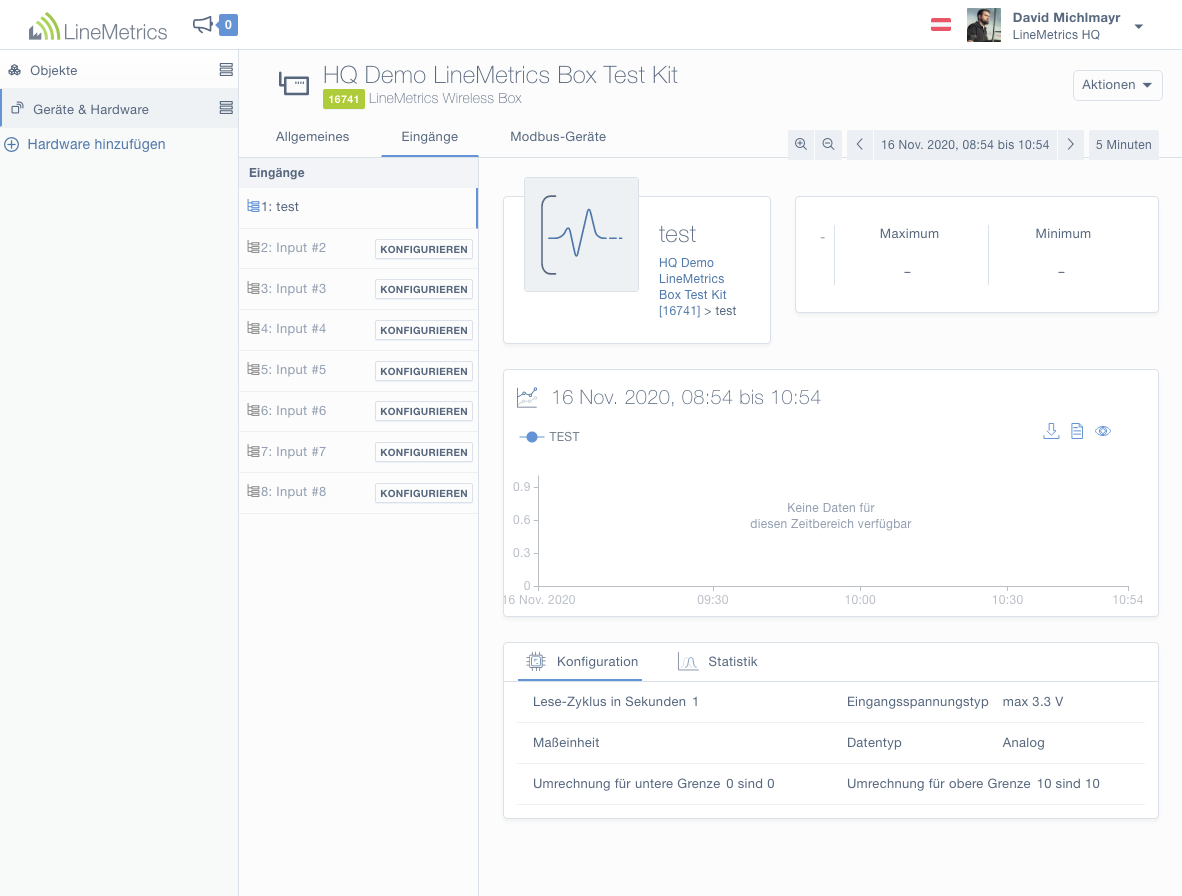
Task: Open the Aktionen dropdown
Action: pyautogui.click(x=1117, y=85)
